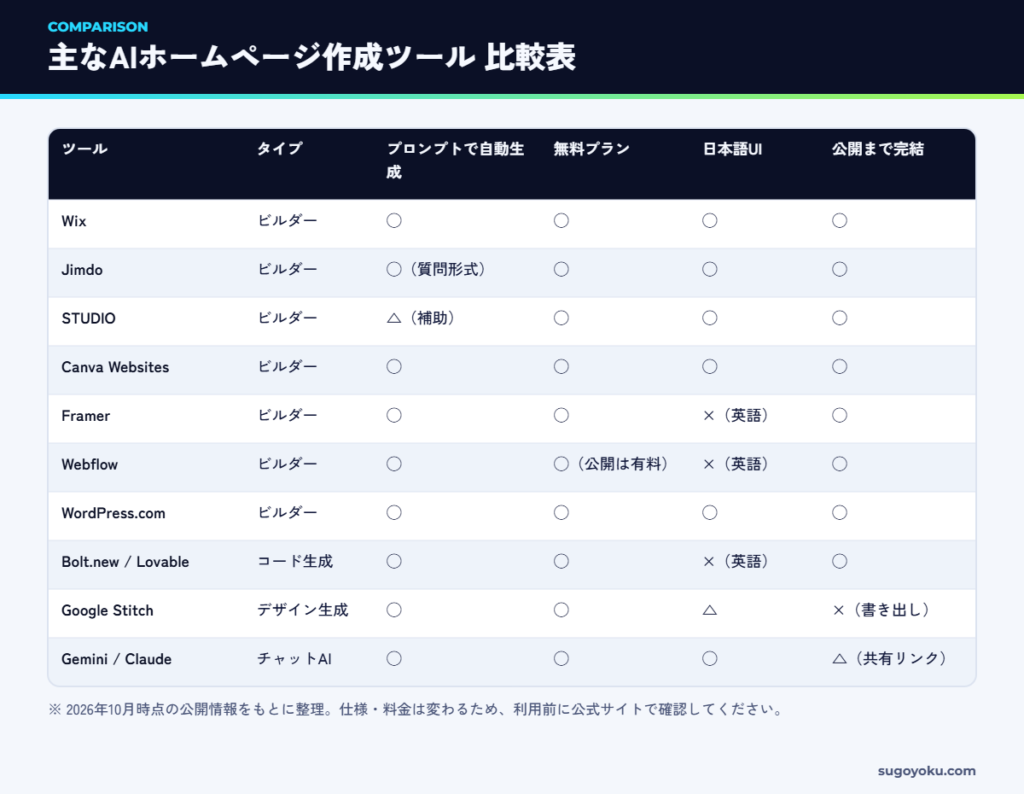Select the WordPress.com cell
This screenshot has width=1024, height=794.
coord(113,513)
